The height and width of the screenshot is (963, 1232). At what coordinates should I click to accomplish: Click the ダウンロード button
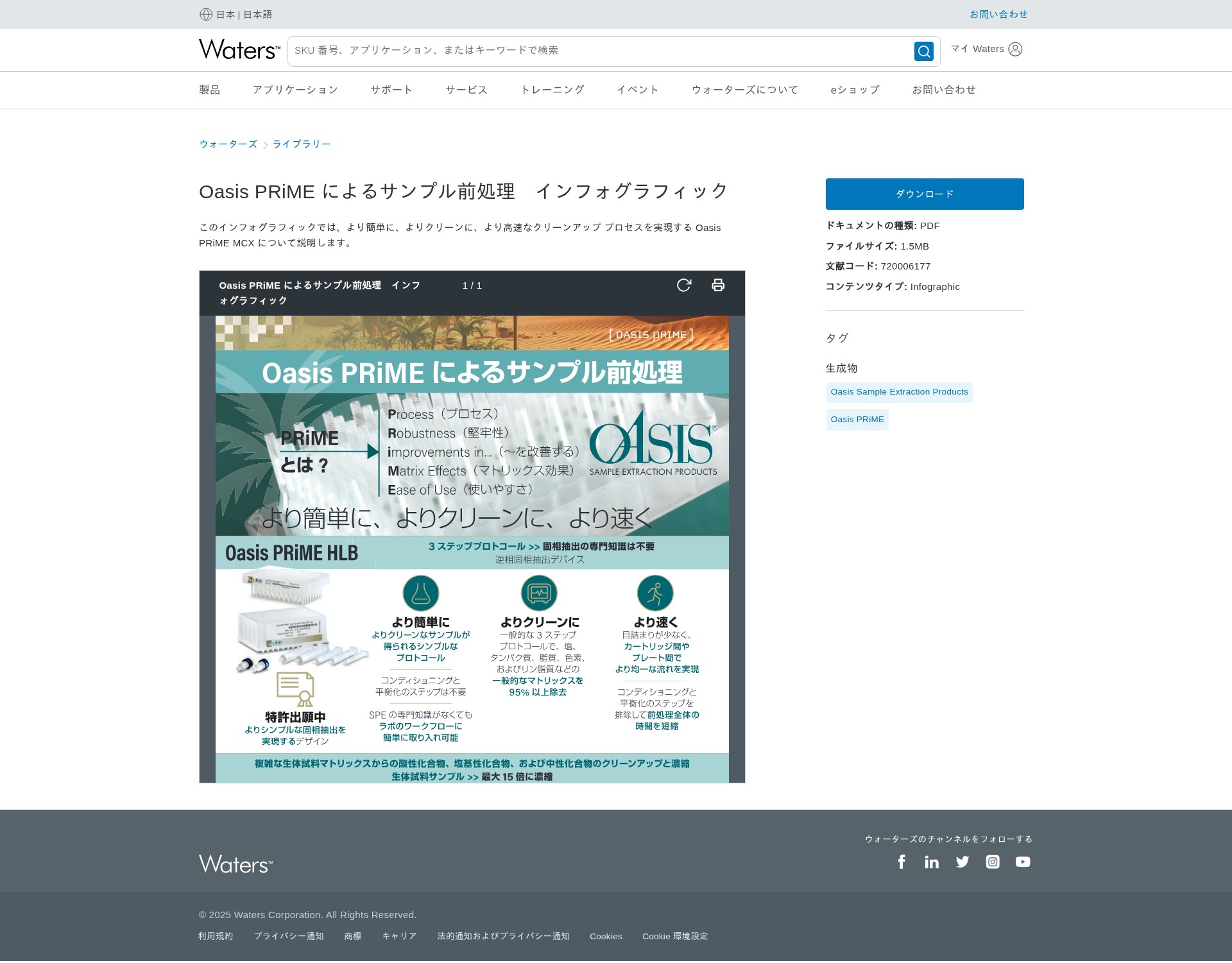(x=925, y=194)
